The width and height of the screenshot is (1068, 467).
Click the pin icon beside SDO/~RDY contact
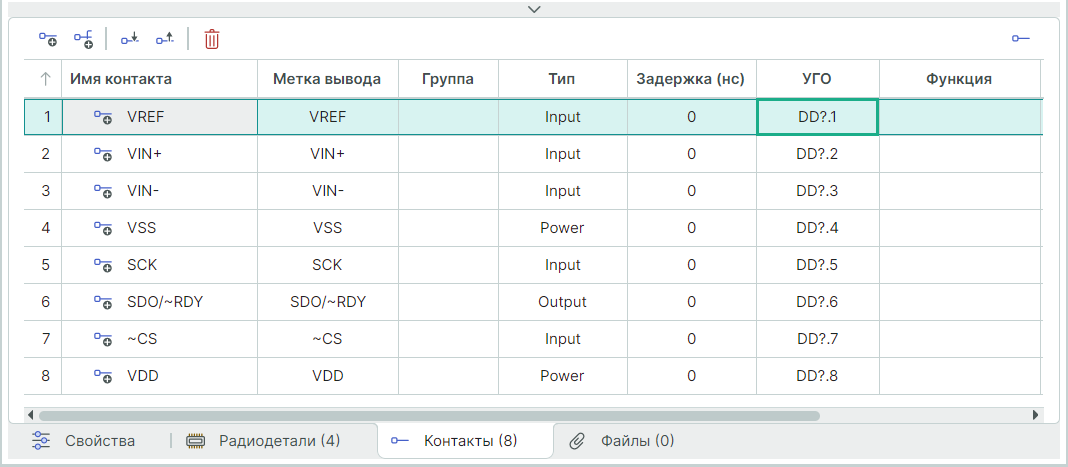click(x=103, y=302)
